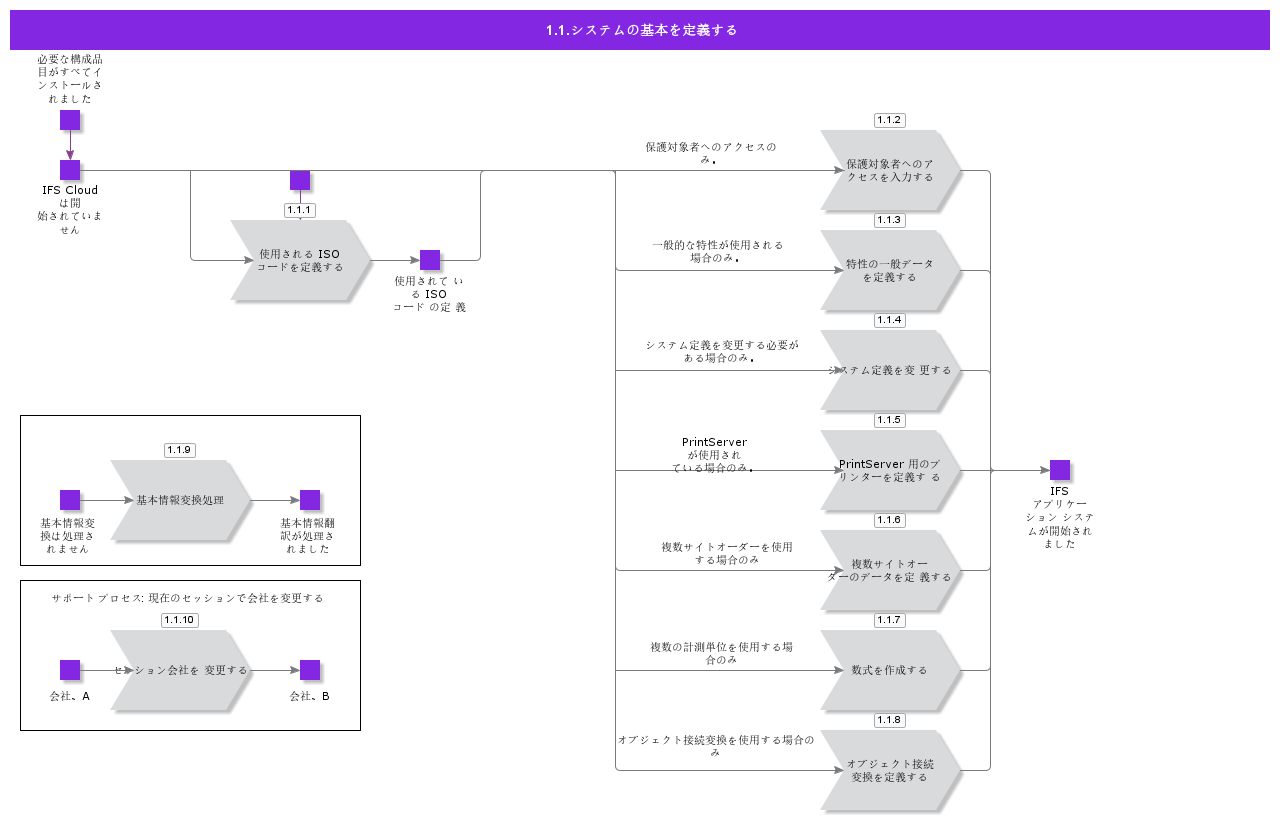The image size is (1280, 820).
Task: Click the 使用されている ISO コードの定義 event square
Action: [430, 260]
